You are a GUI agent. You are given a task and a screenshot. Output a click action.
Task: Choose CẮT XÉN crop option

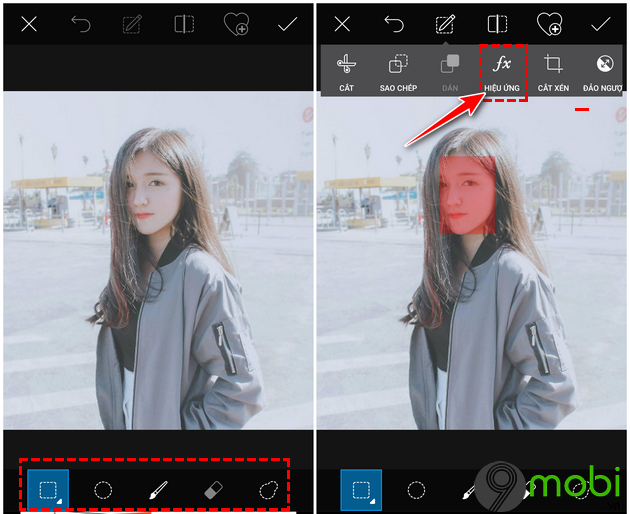pyautogui.click(x=553, y=72)
